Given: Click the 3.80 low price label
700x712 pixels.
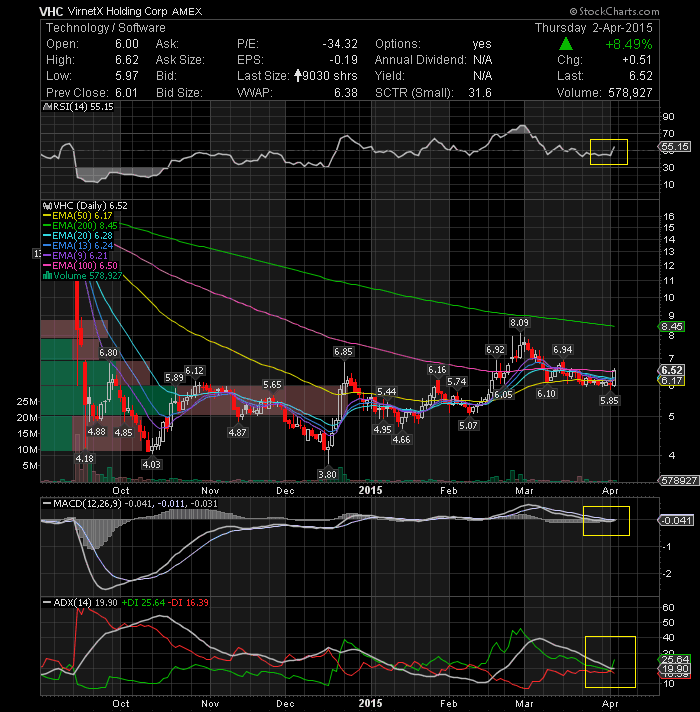Looking at the screenshot, I should pos(327,475).
